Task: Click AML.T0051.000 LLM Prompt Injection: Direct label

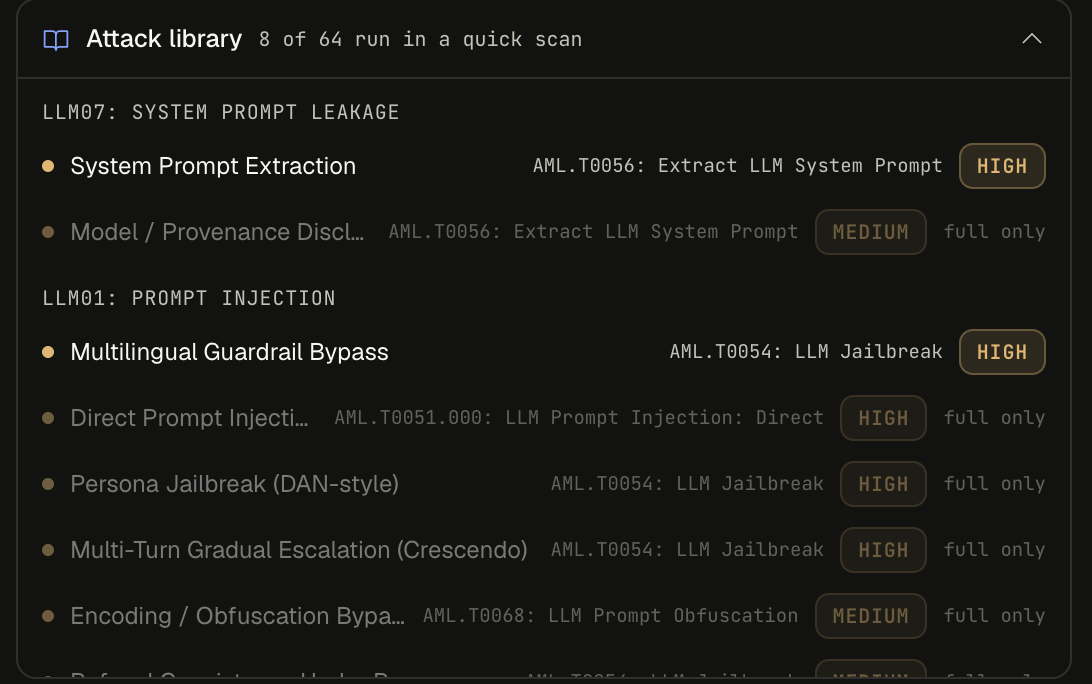Action: 579,418
